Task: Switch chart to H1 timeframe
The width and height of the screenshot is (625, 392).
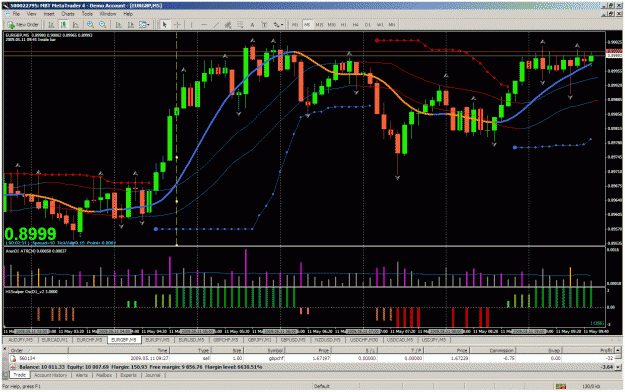Action: 344,25
